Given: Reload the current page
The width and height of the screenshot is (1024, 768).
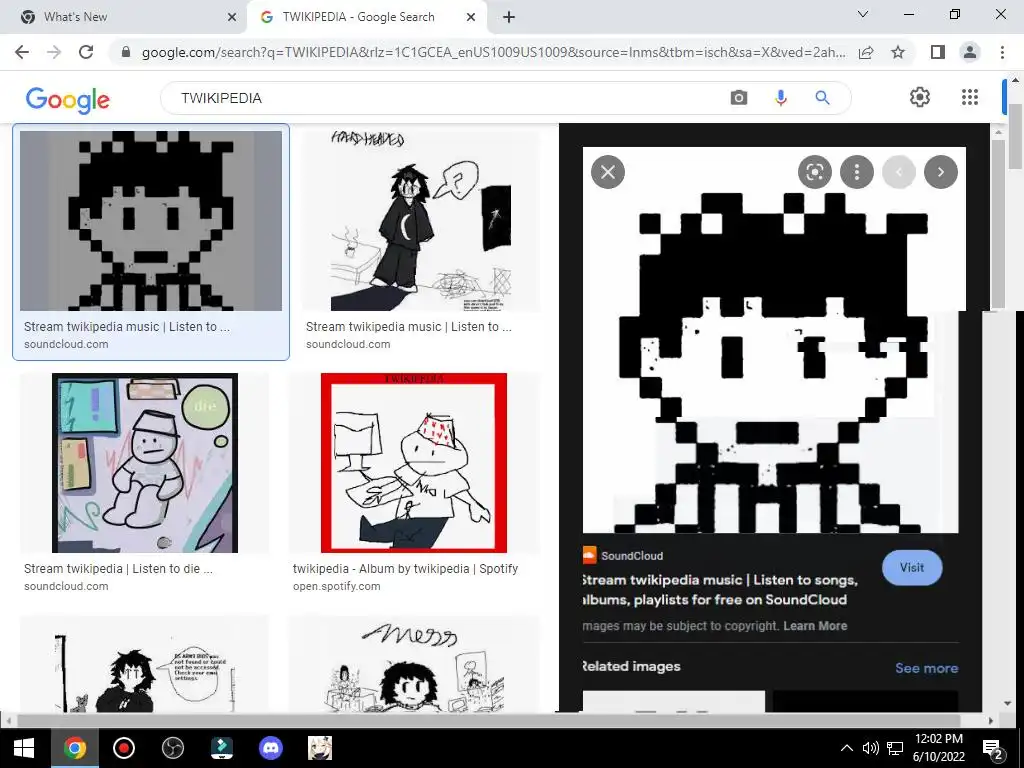Looking at the screenshot, I should coord(86,52).
